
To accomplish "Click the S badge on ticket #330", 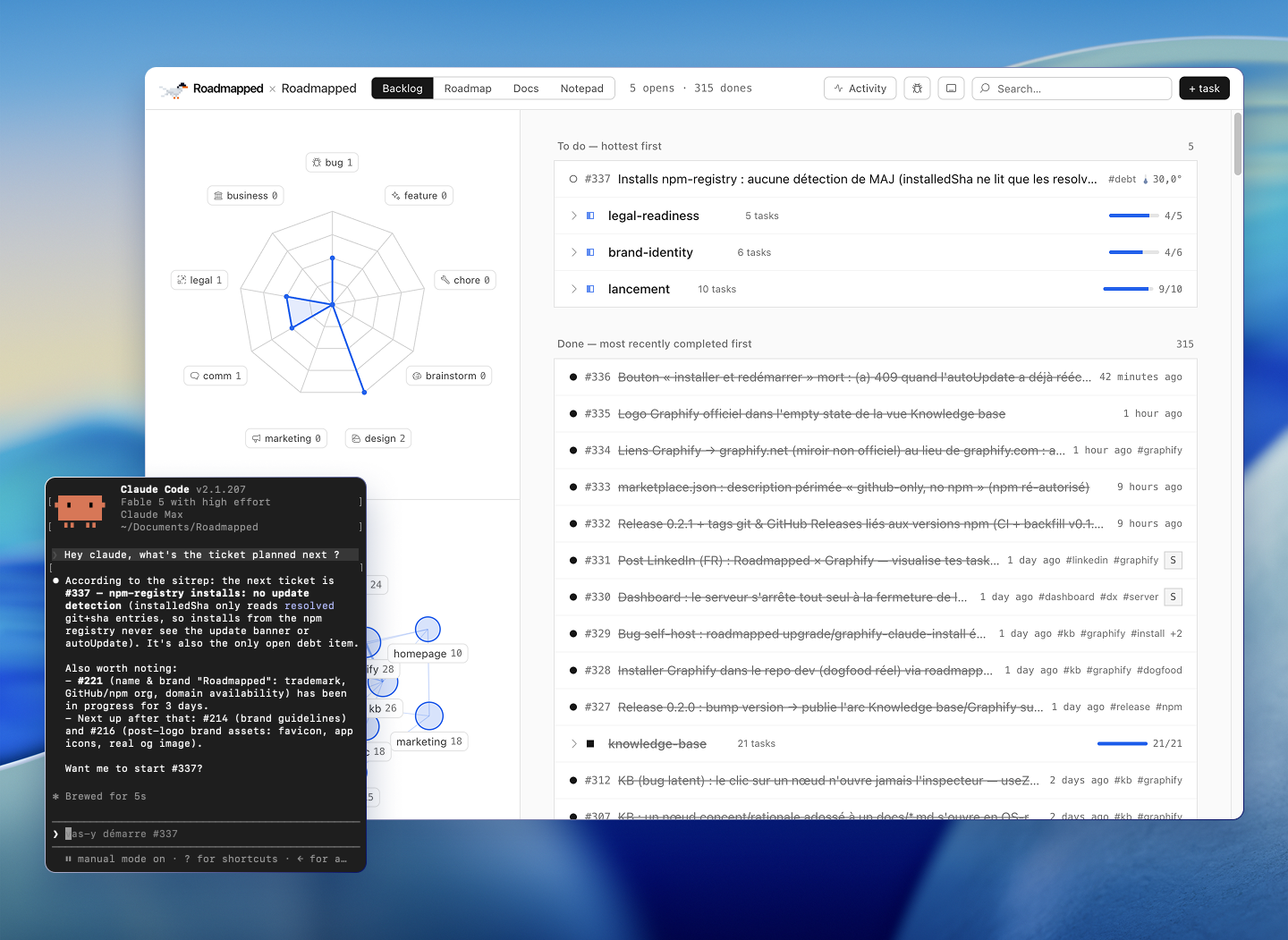I will tap(1174, 597).
